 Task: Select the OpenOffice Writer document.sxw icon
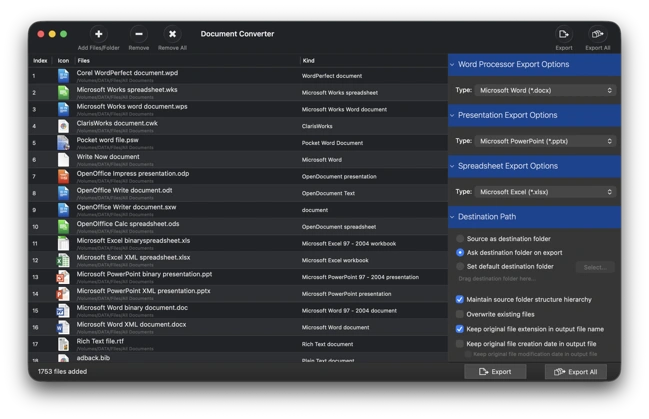coord(63,210)
